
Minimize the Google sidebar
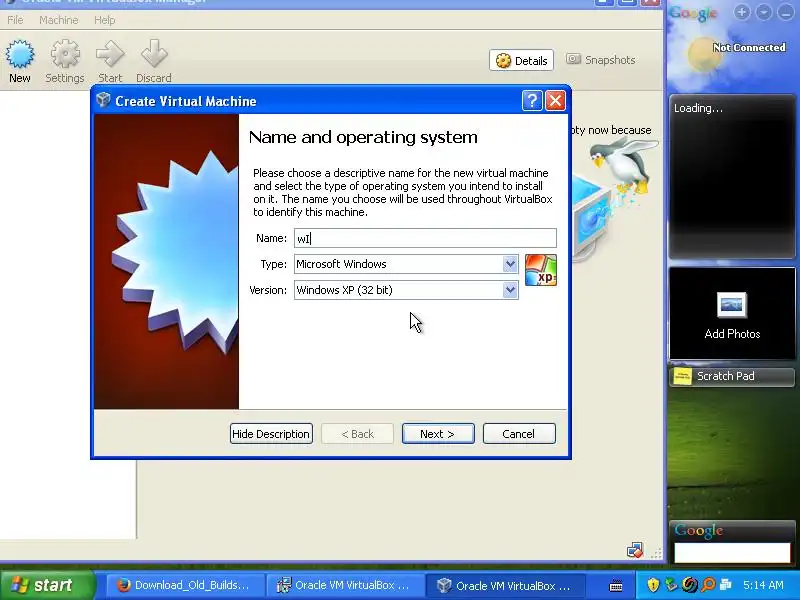tap(785, 12)
